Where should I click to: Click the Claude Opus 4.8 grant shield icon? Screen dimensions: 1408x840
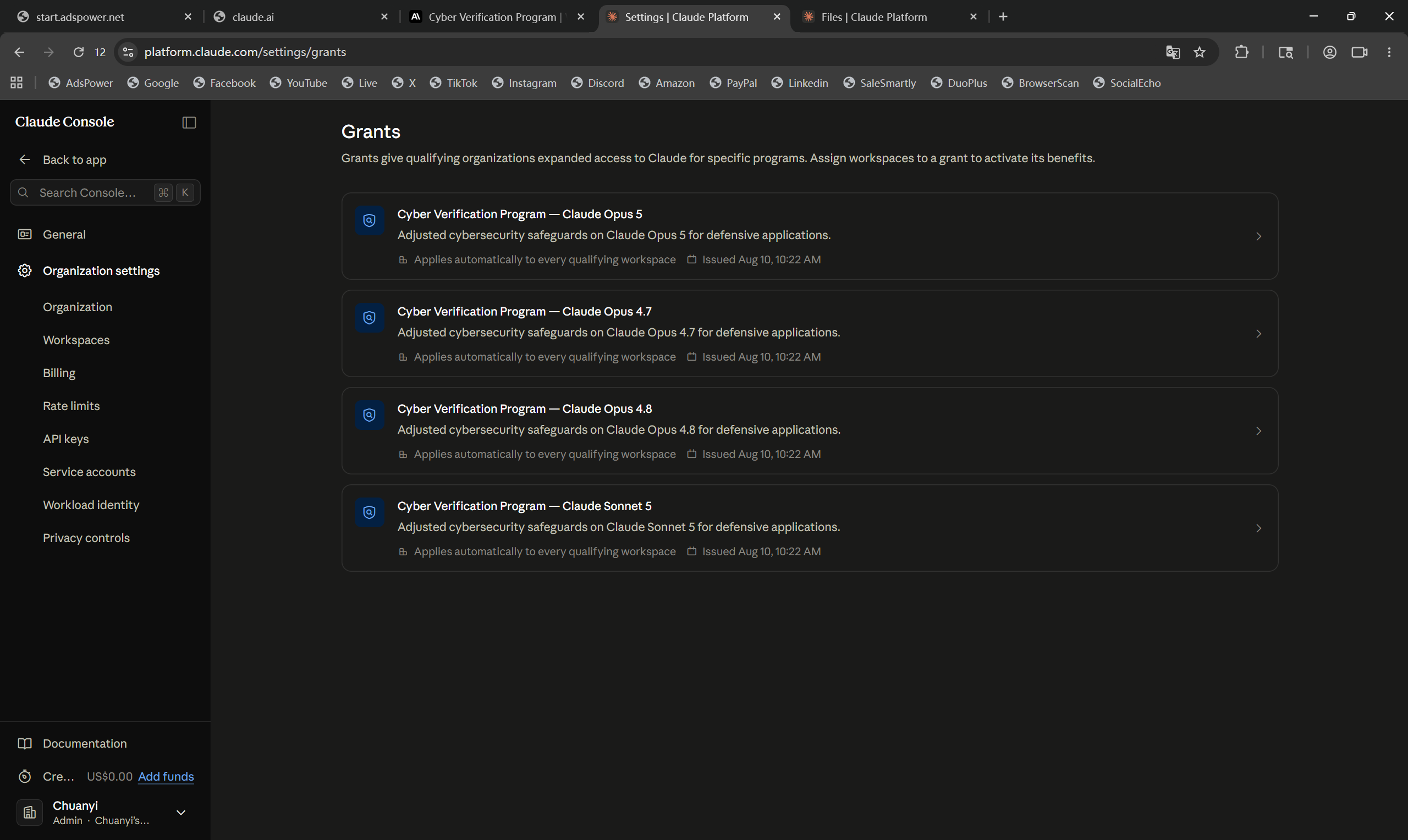tap(369, 415)
